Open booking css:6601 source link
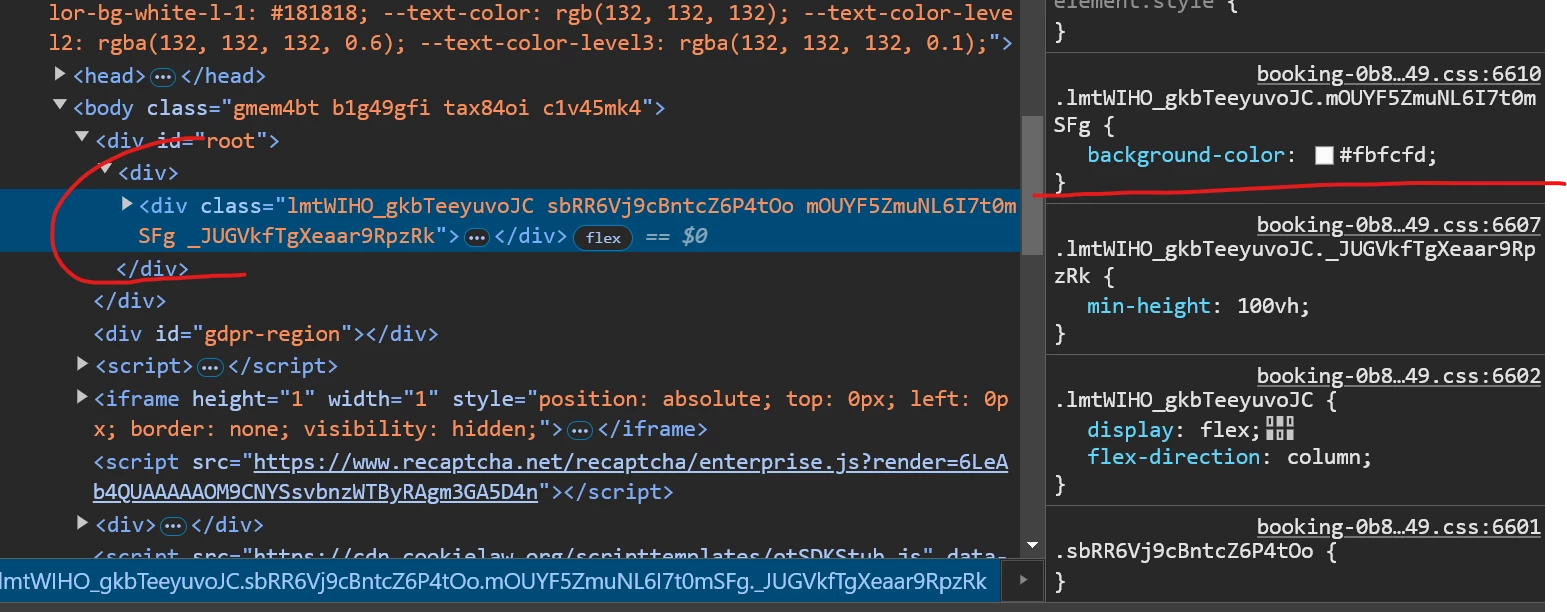 [x=1399, y=526]
